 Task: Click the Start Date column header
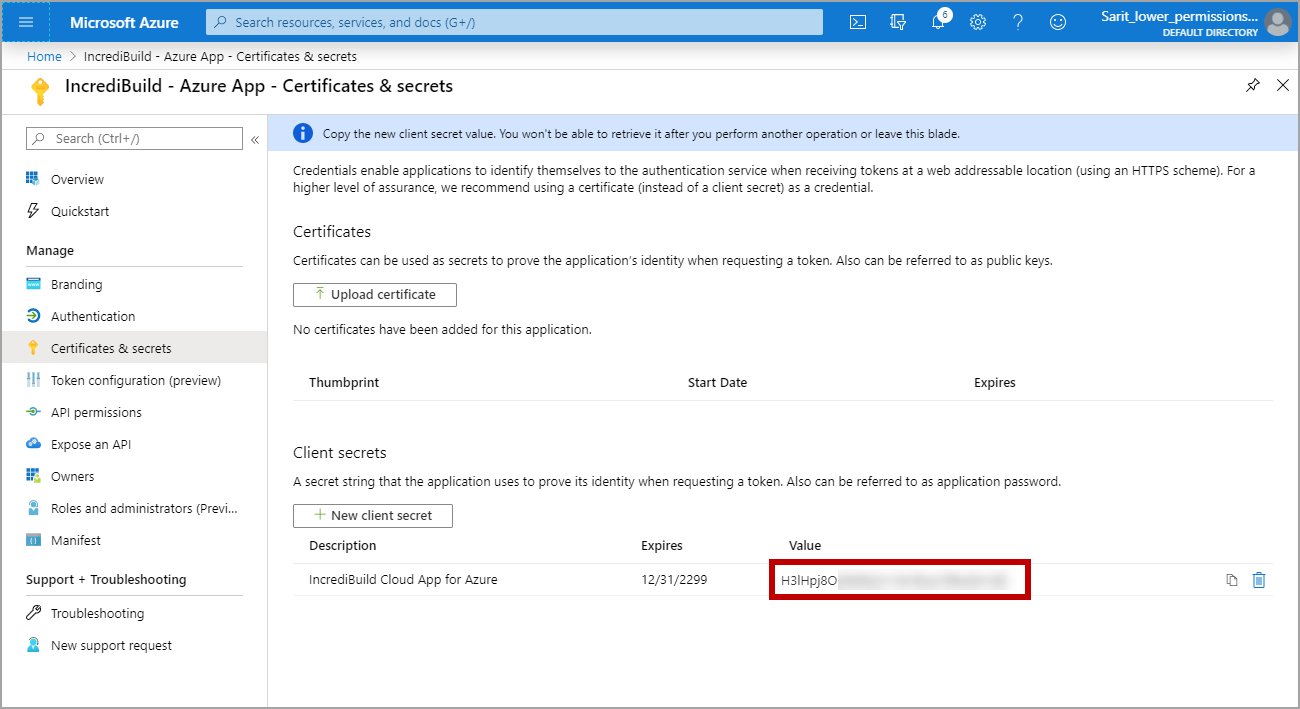click(717, 382)
